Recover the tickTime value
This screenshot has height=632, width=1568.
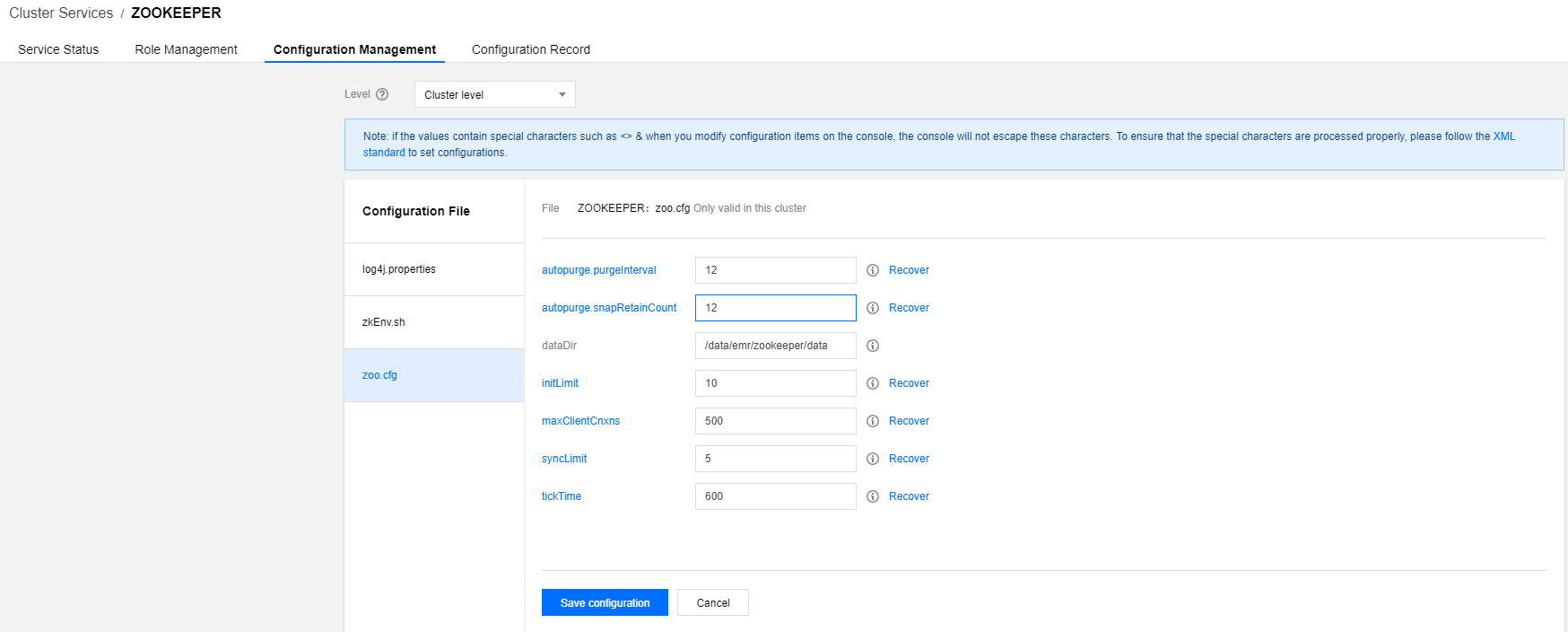(x=909, y=496)
